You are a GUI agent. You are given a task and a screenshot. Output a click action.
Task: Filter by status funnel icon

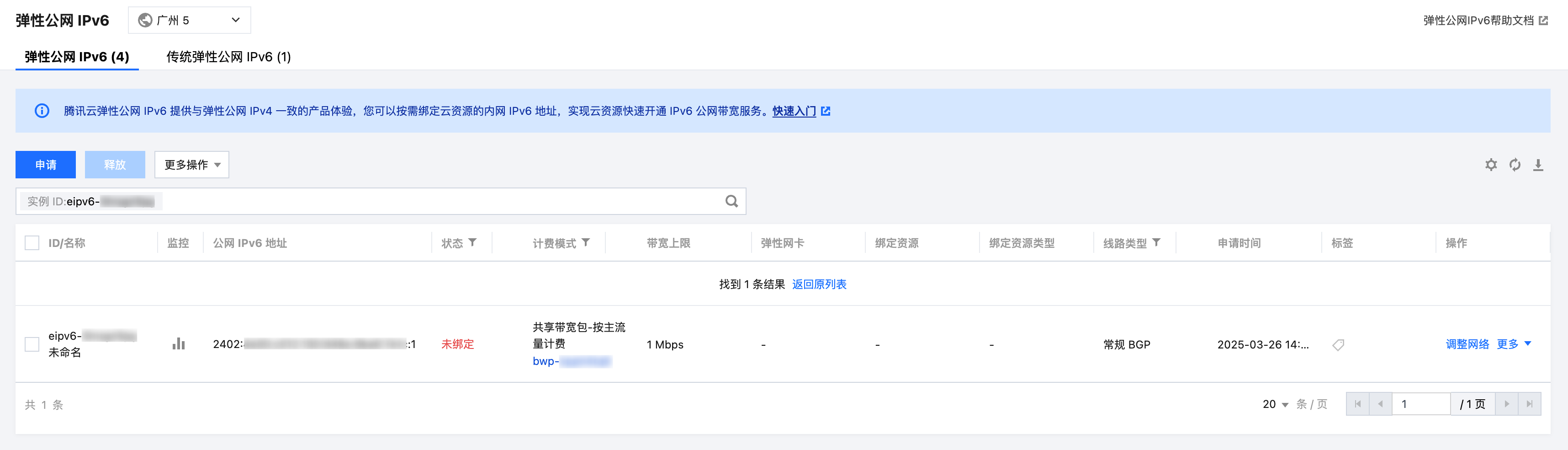coord(472,242)
